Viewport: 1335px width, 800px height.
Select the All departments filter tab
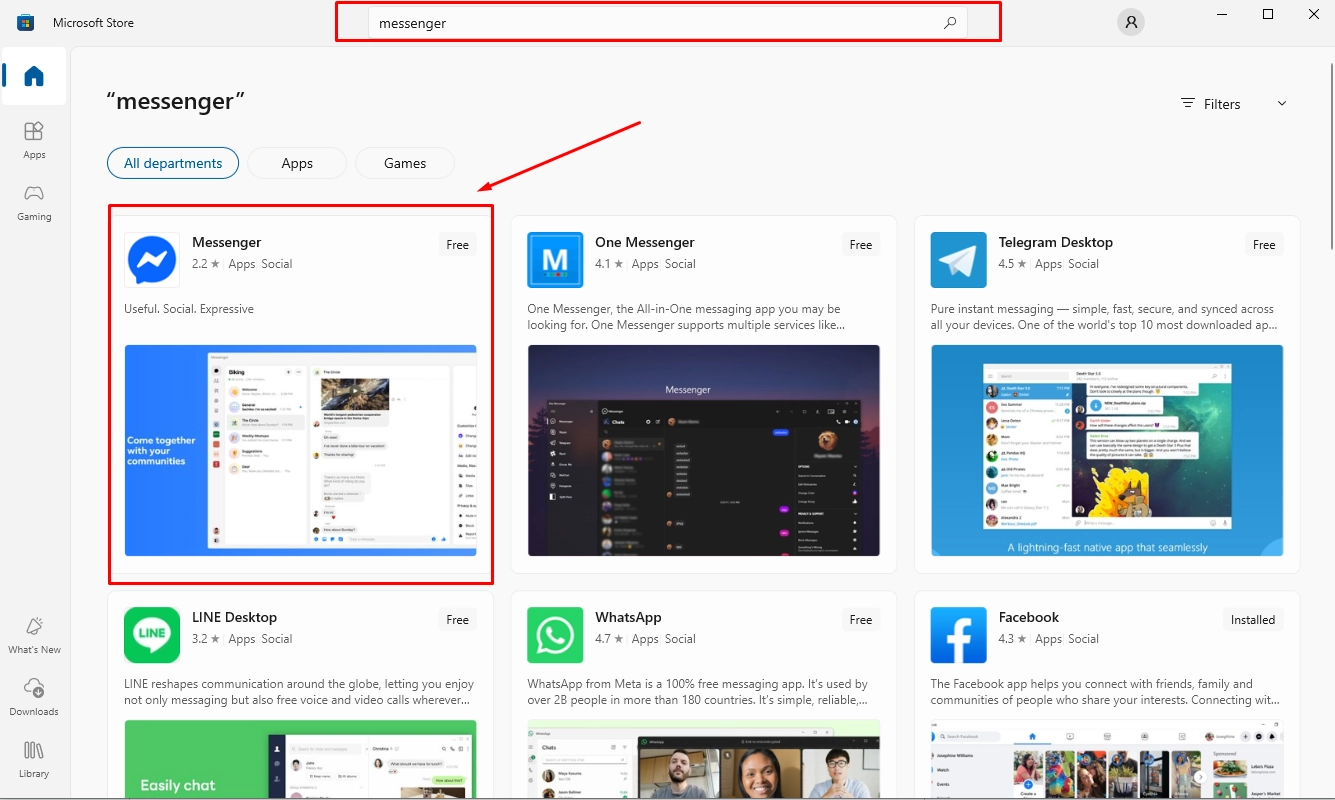click(x=173, y=163)
